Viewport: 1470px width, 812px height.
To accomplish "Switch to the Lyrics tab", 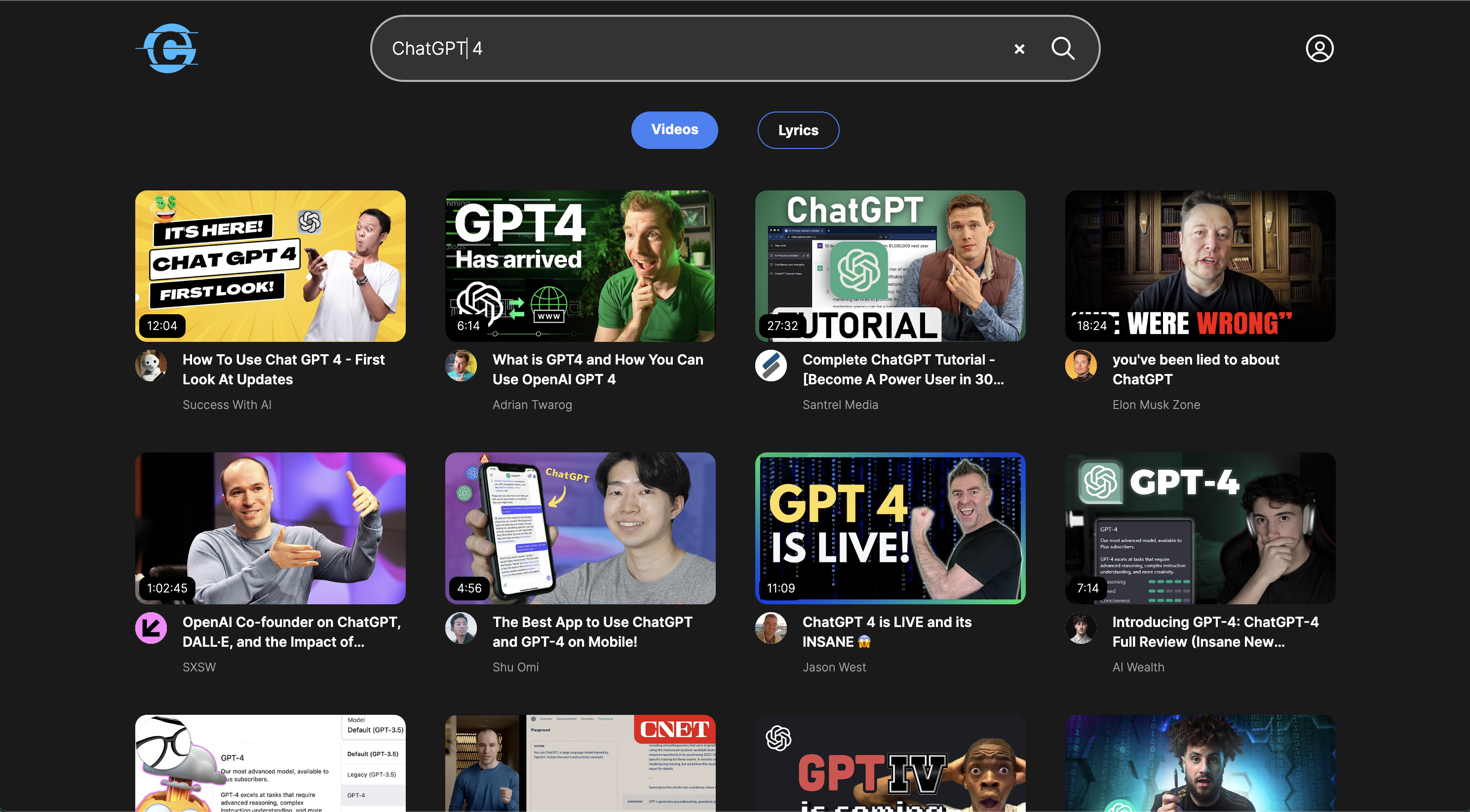I will tap(798, 130).
